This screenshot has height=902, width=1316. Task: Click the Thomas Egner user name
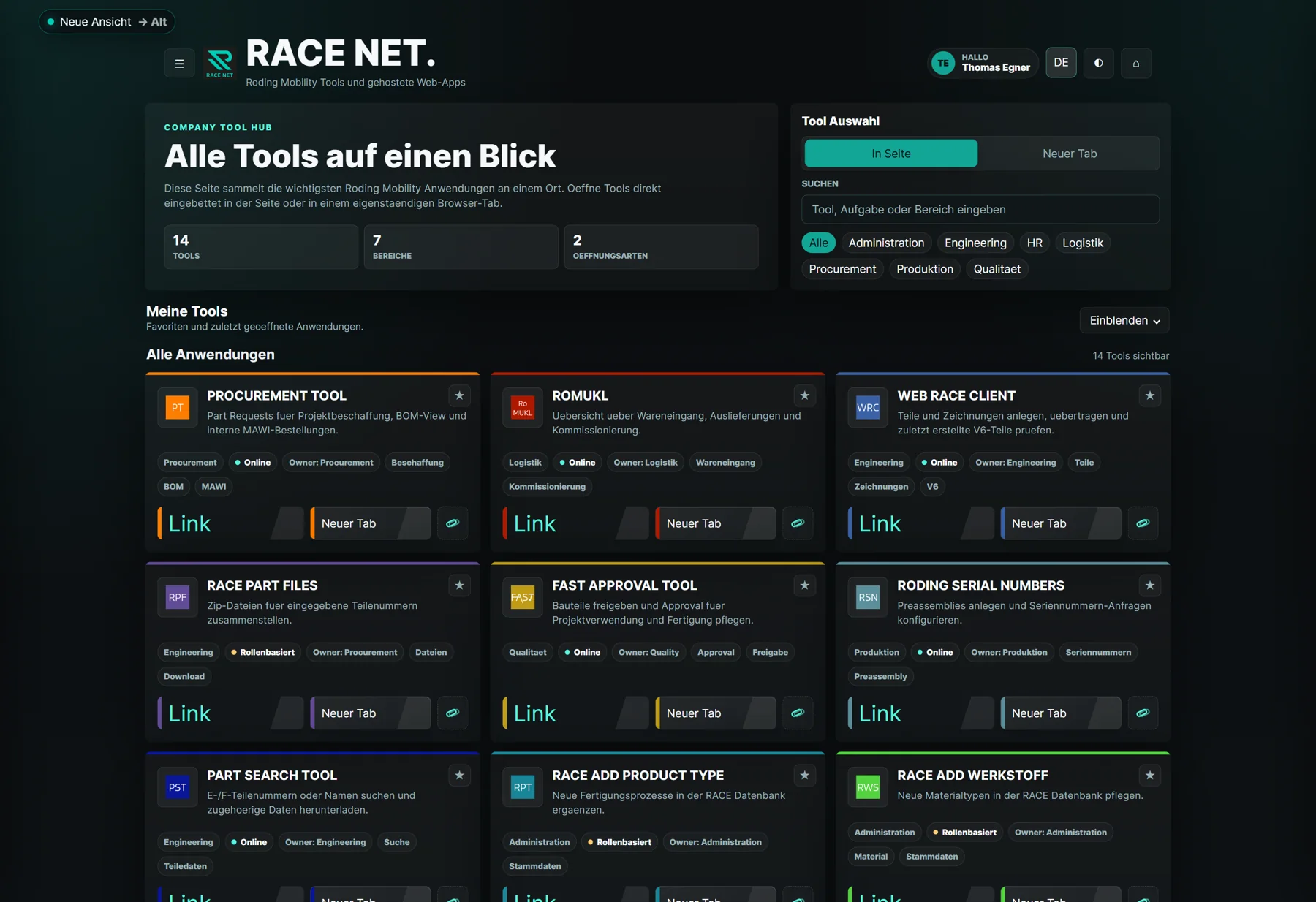pos(996,68)
